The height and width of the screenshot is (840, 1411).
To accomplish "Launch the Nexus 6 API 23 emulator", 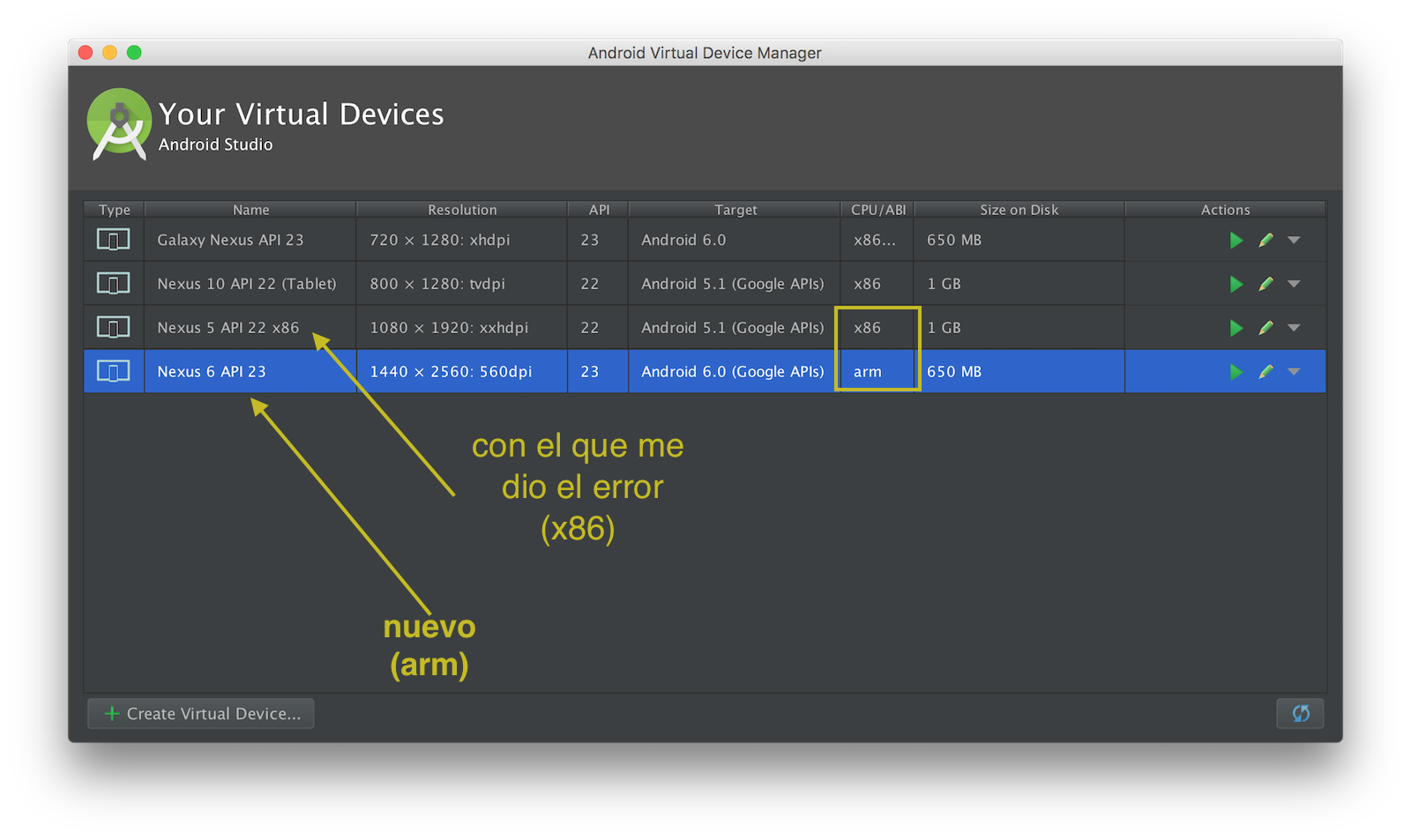I will [1236, 372].
